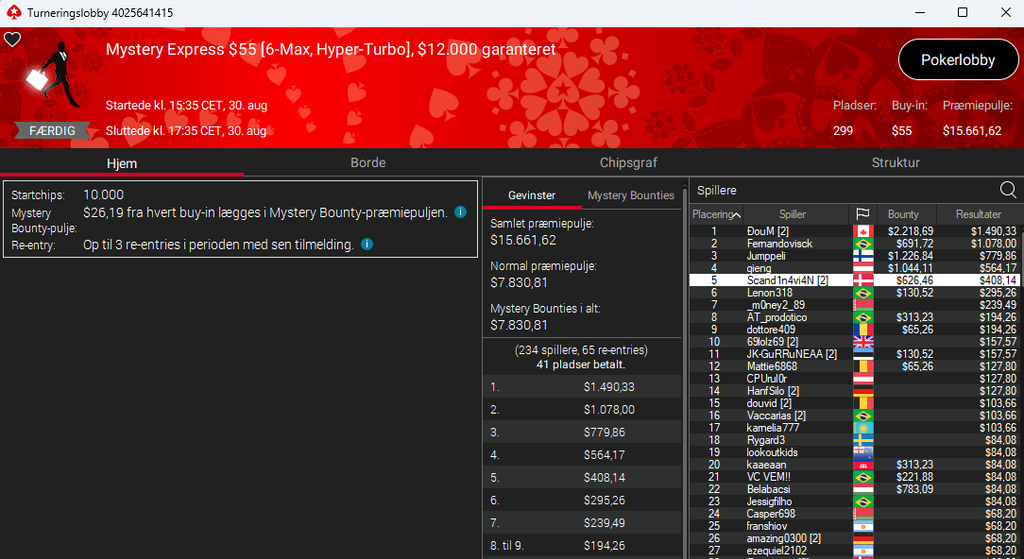Click bounty value $2.218,69
This screenshot has width=1024, height=559.
click(910, 231)
